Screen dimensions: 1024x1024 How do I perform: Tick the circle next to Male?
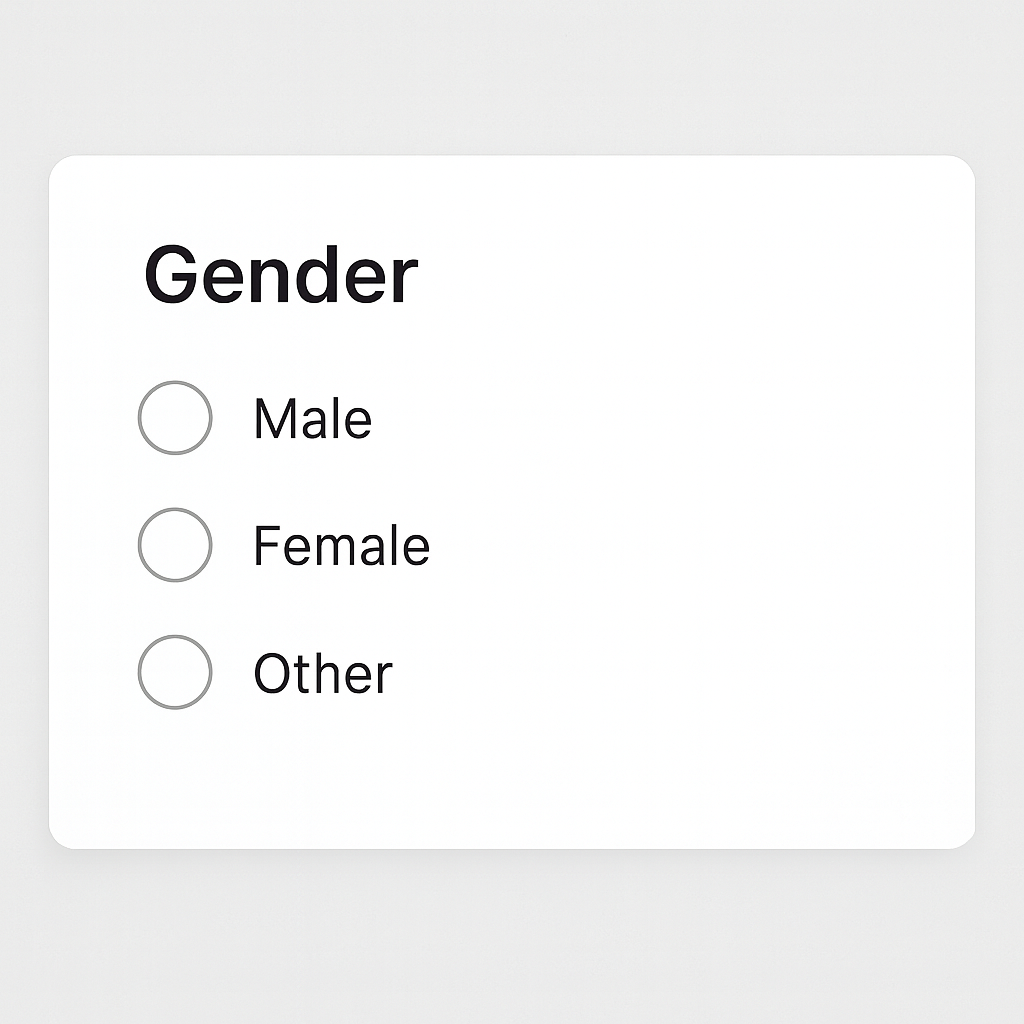tap(175, 418)
